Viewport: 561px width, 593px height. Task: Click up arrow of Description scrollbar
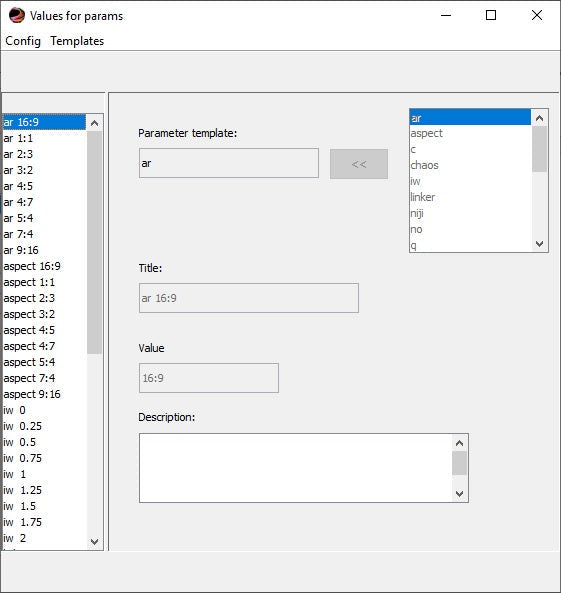(460, 443)
